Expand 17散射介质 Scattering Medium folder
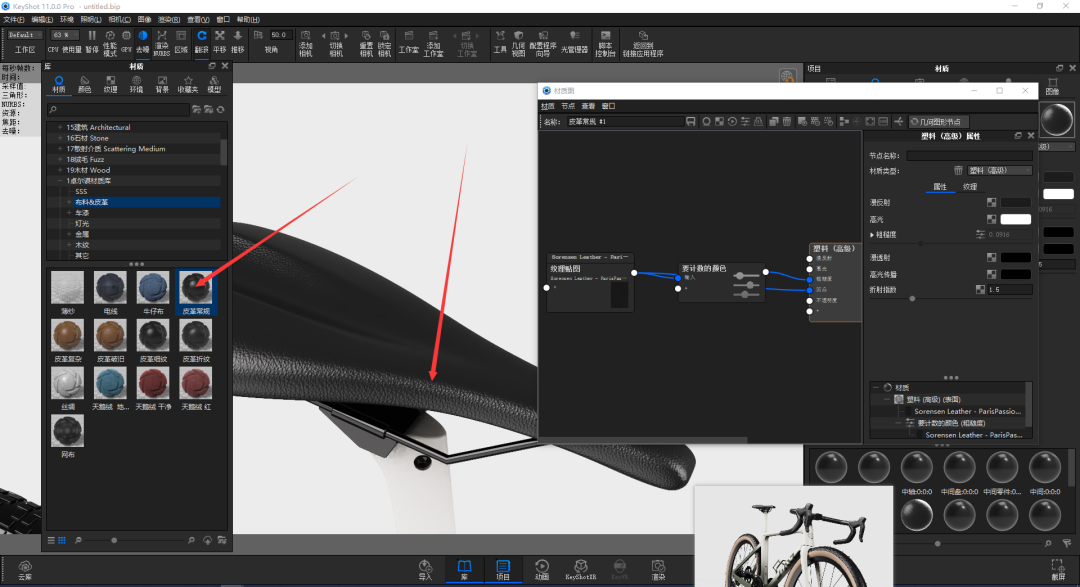Viewport: 1080px width, 587px height. point(60,149)
